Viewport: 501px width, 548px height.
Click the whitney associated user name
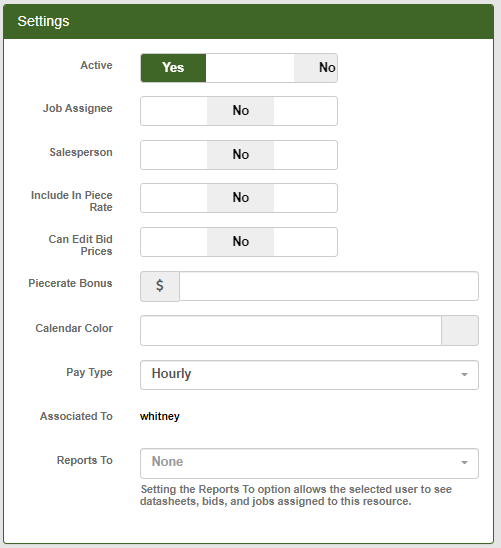point(160,417)
